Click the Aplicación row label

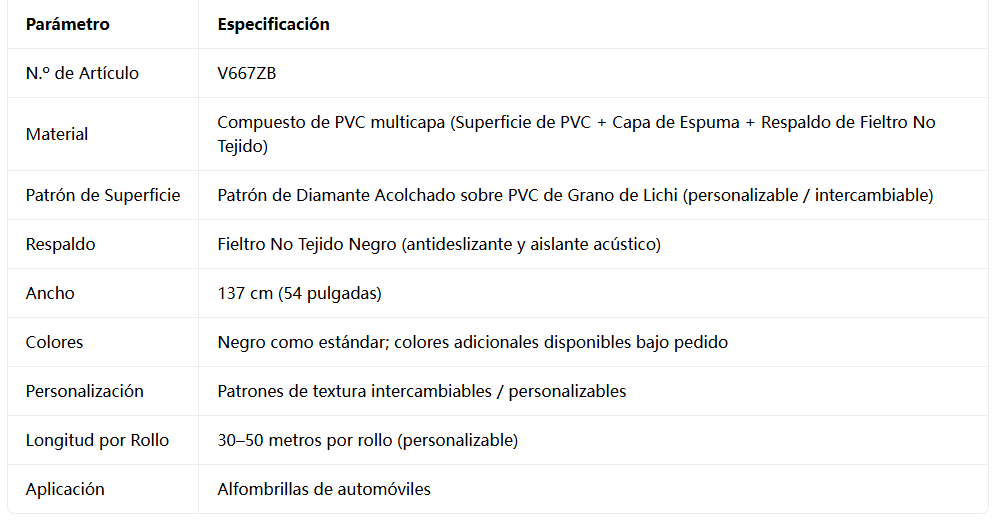(x=65, y=489)
